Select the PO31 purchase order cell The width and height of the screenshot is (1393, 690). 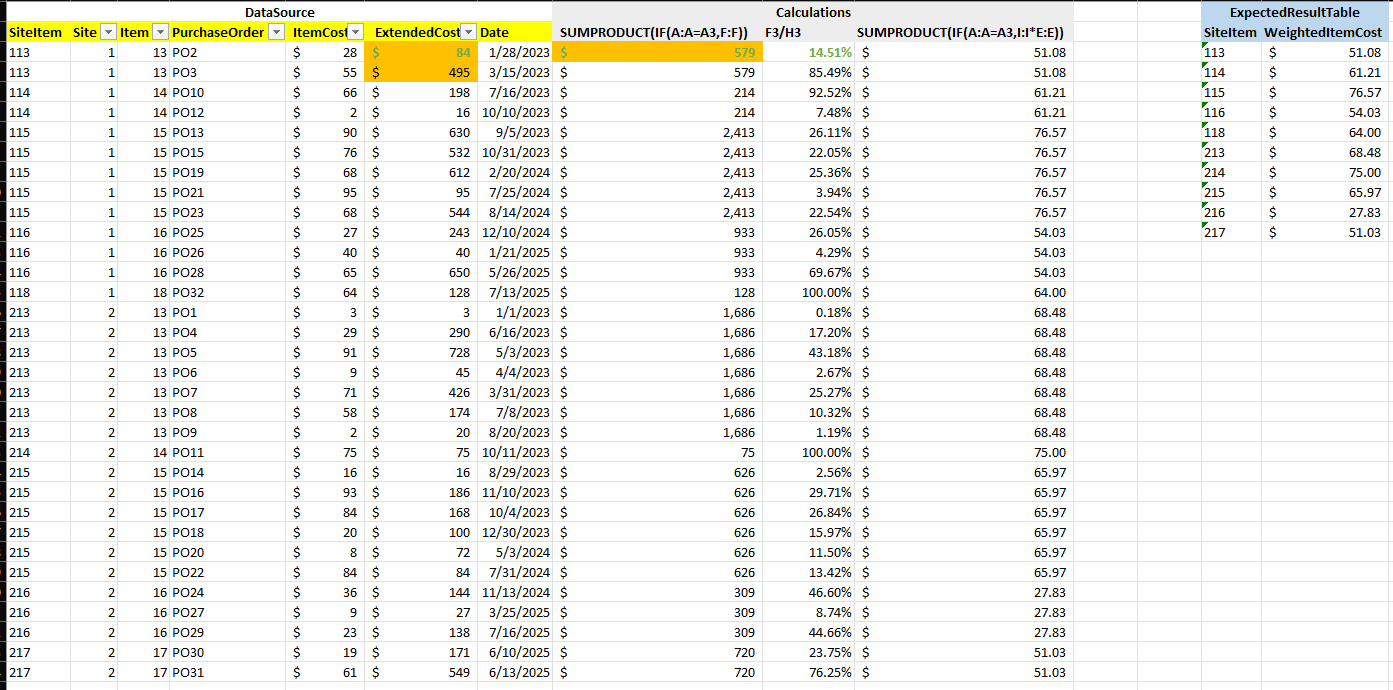(227, 672)
